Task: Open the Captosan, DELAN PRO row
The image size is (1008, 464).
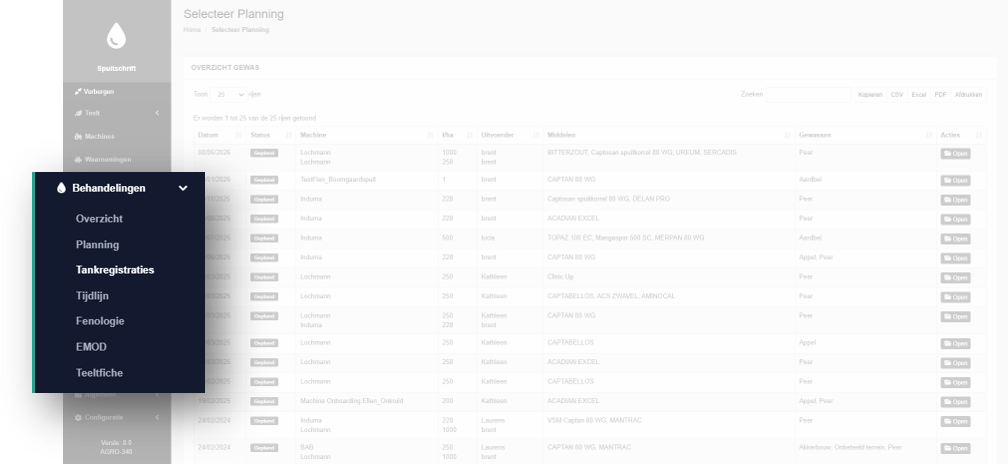Action: pyautogui.click(x=955, y=200)
